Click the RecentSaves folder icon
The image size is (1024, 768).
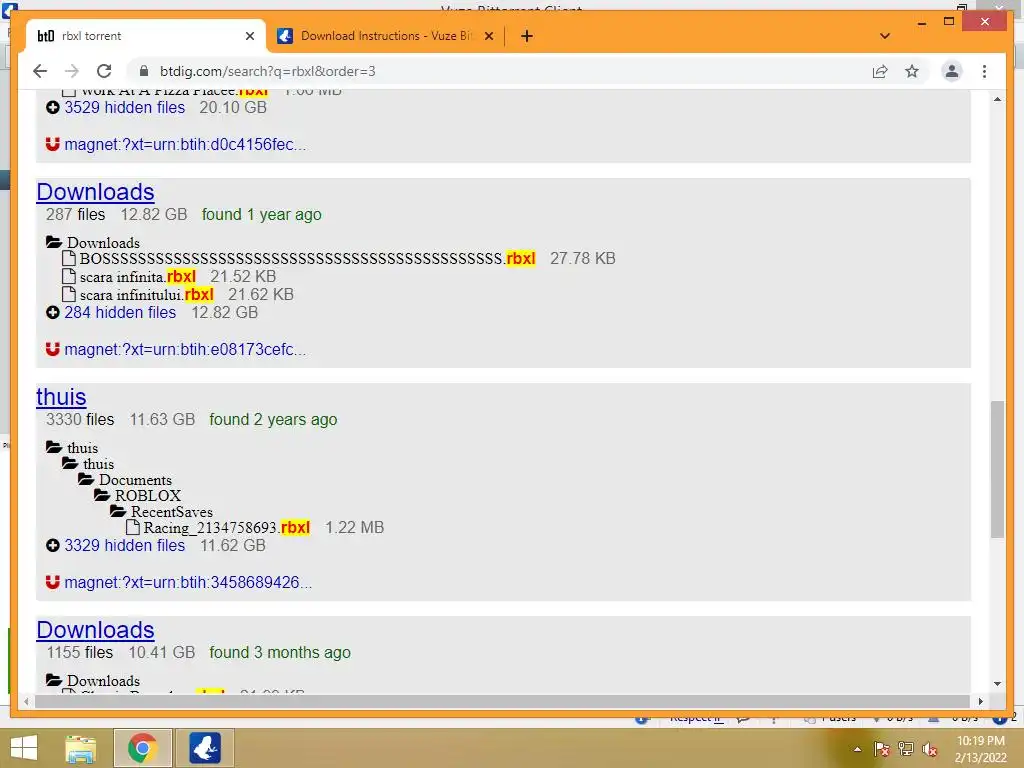pyautogui.click(x=118, y=511)
